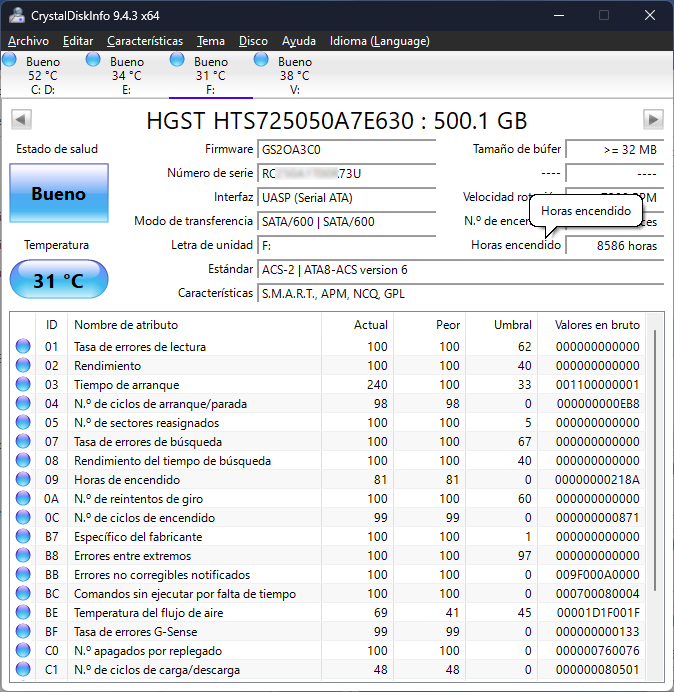Click the Número de serie field
This screenshot has height=692, width=674.
[347, 173]
